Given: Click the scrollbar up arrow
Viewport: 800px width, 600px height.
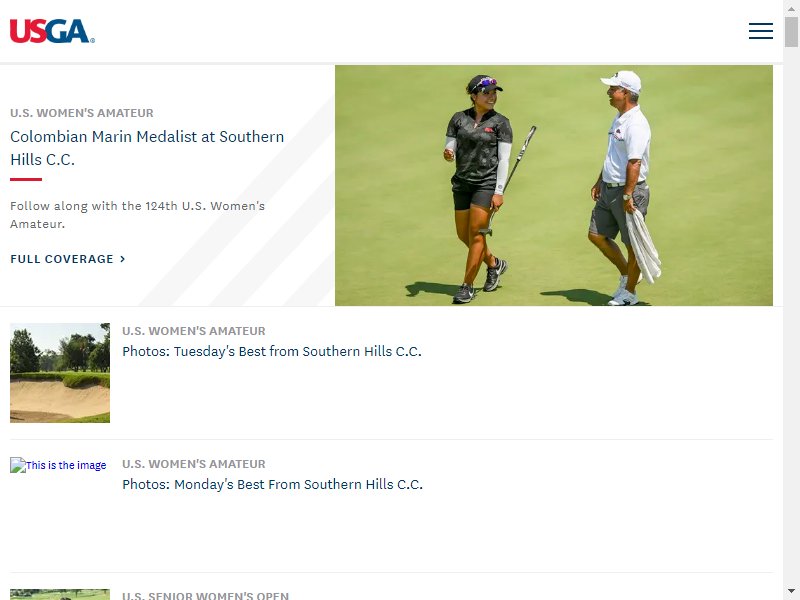Looking at the screenshot, I should [x=791, y=8].
